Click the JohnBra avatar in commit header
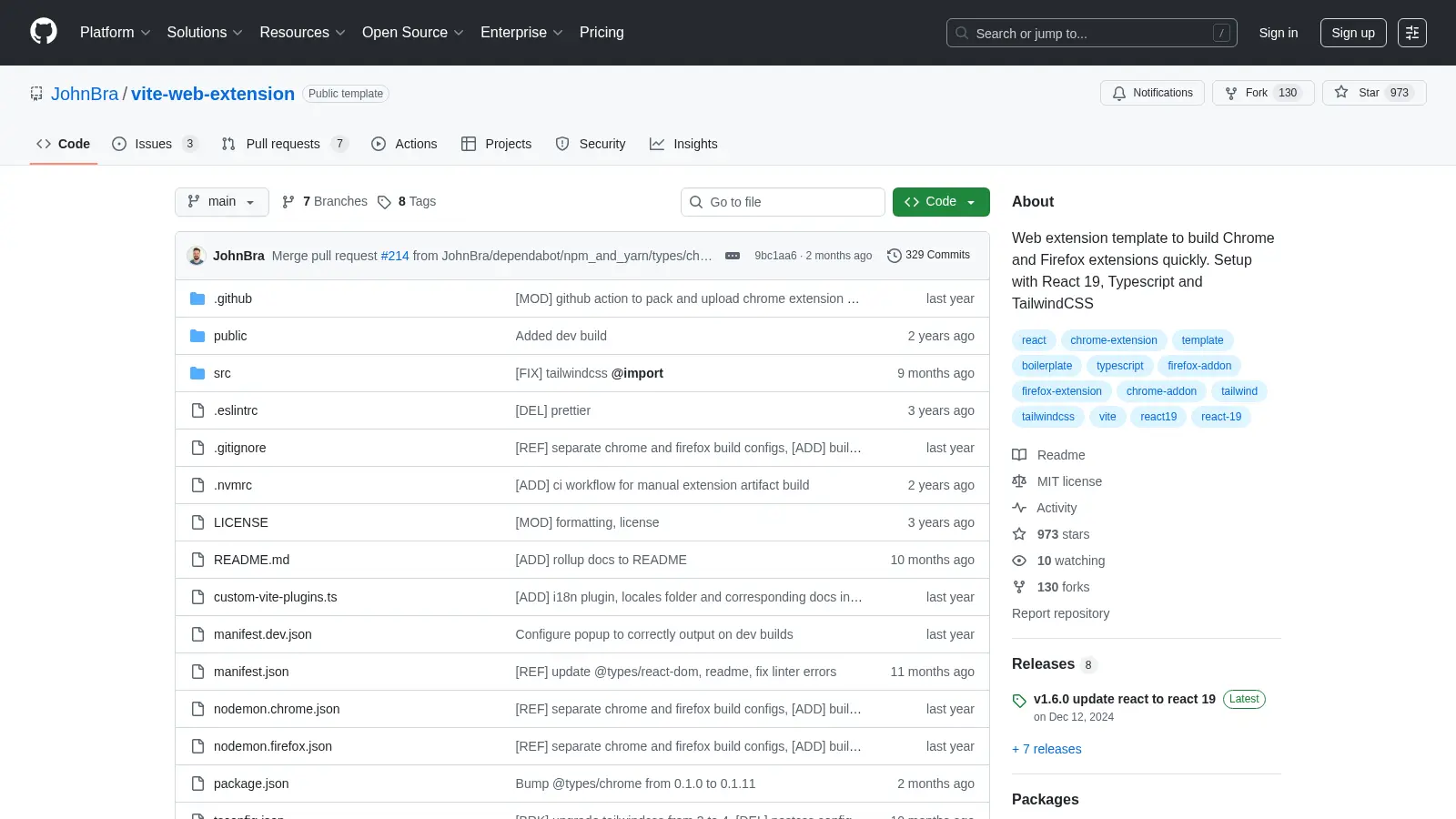1456x819 pixels. (x=197, y=256)
